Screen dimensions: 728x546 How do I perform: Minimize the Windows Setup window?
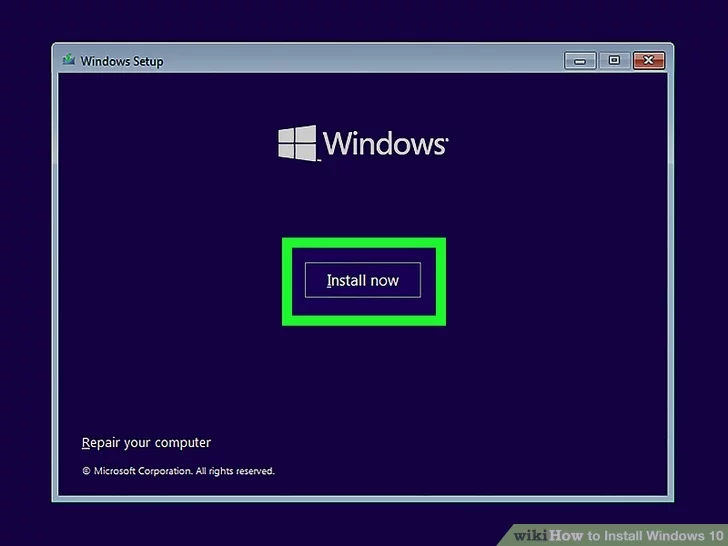580,61
